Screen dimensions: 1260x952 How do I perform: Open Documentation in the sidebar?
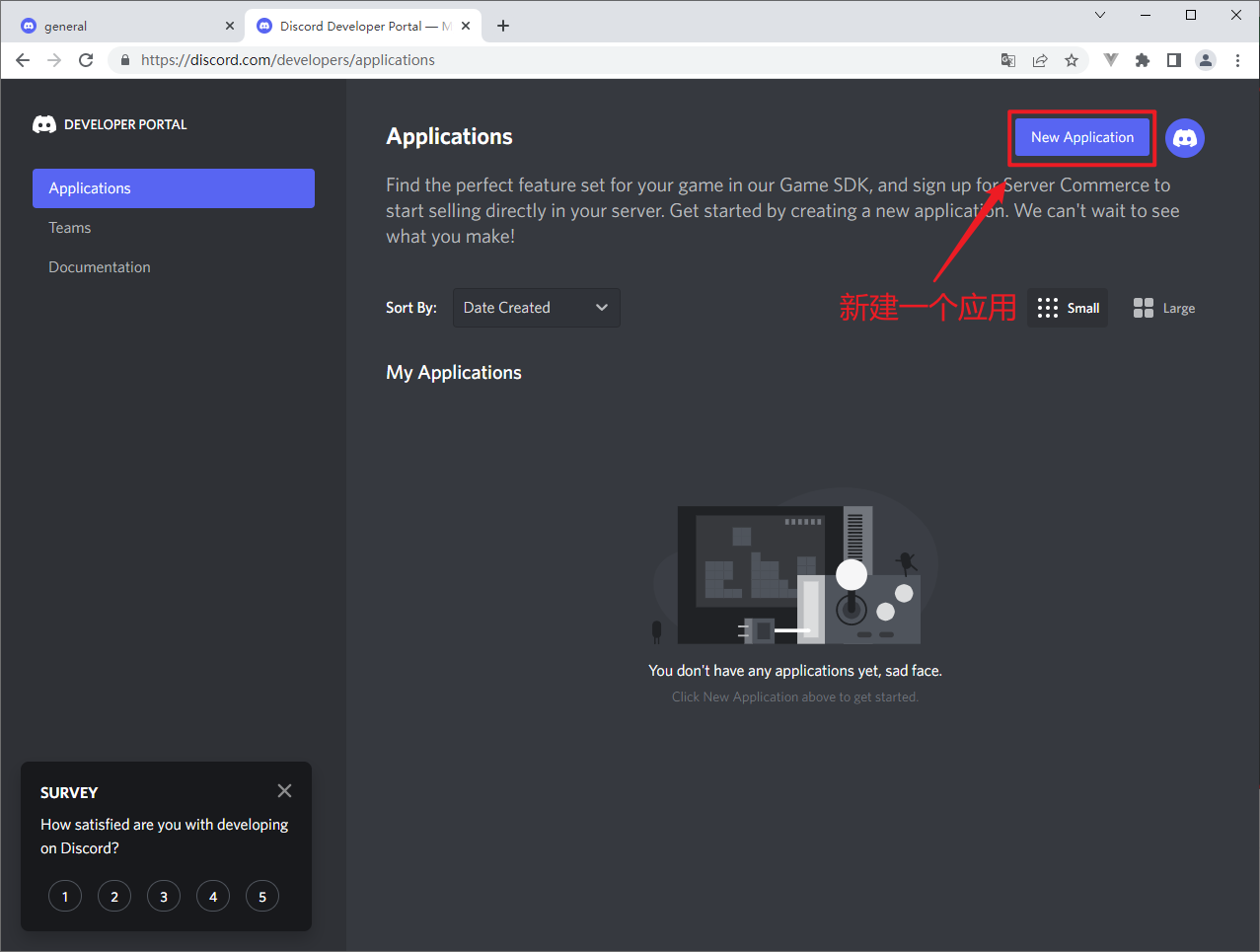click(x=100, y=267)
